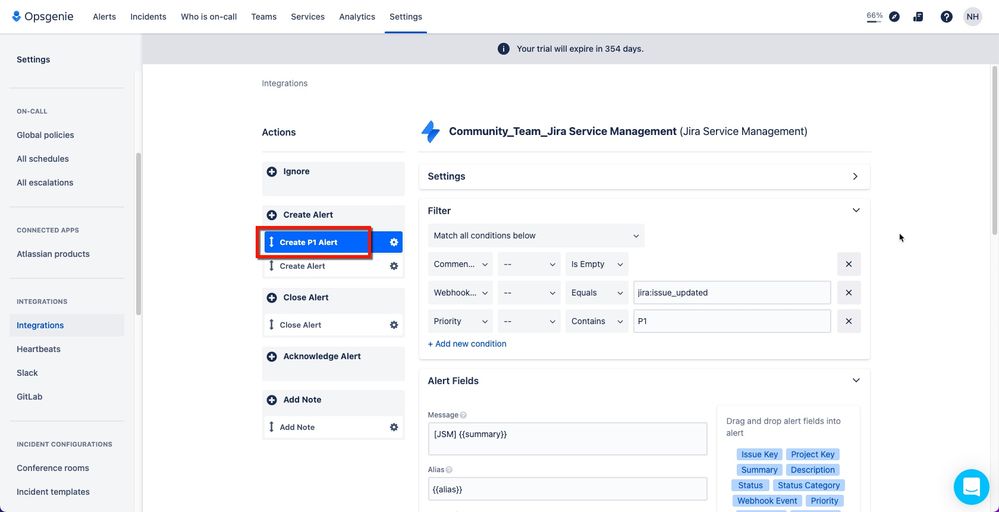Viewport: 999px width, 512px height.
Task: Expand the Settings section chevron
Action: [x=855, y=176]
